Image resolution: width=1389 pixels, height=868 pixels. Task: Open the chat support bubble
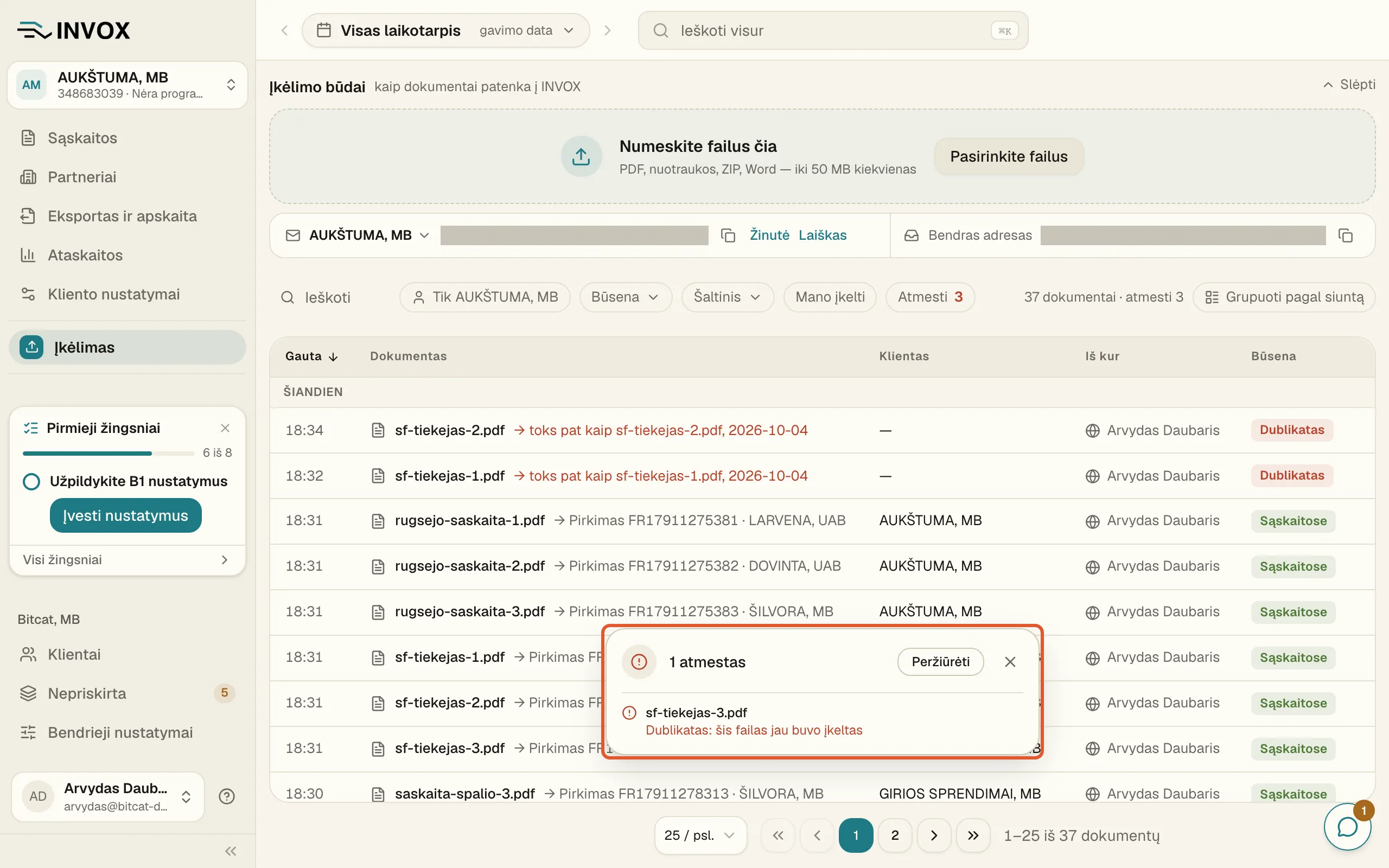1347,827
